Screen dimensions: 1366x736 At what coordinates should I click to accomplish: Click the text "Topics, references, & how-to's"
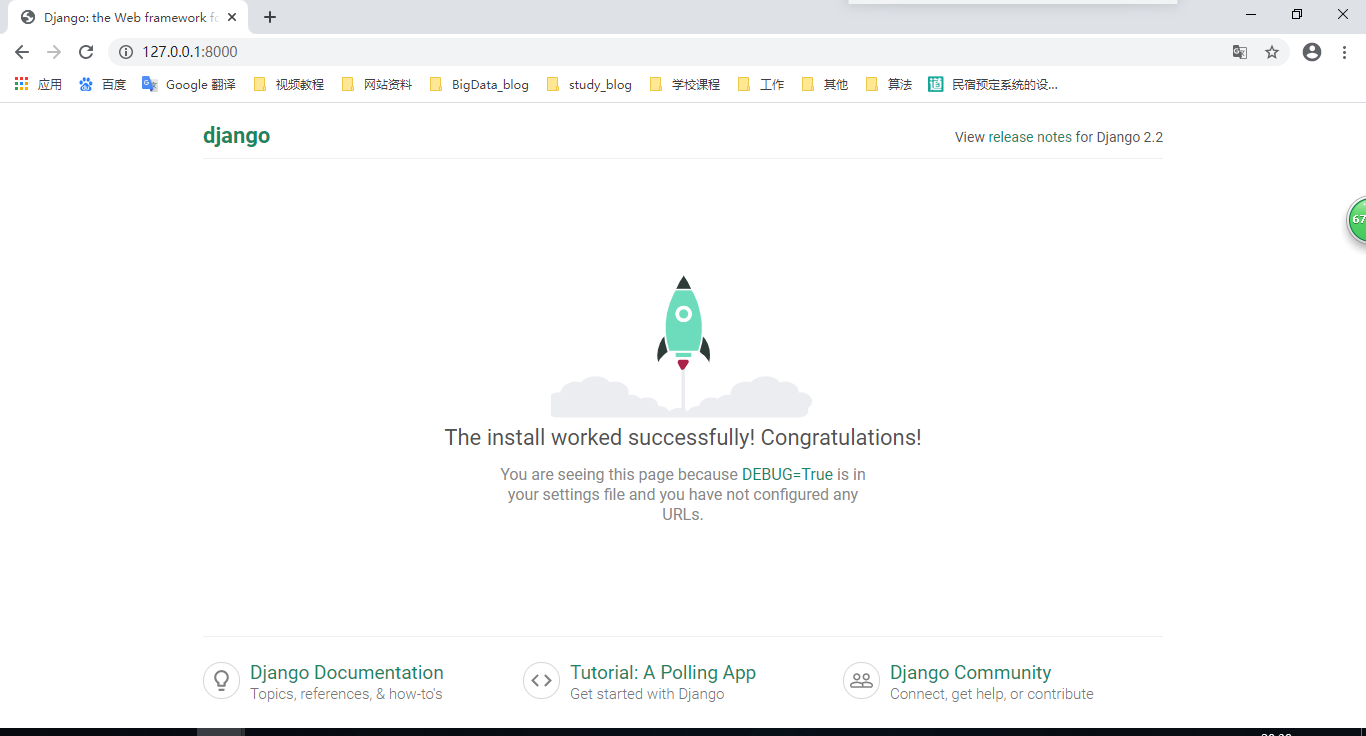(346, 694)
